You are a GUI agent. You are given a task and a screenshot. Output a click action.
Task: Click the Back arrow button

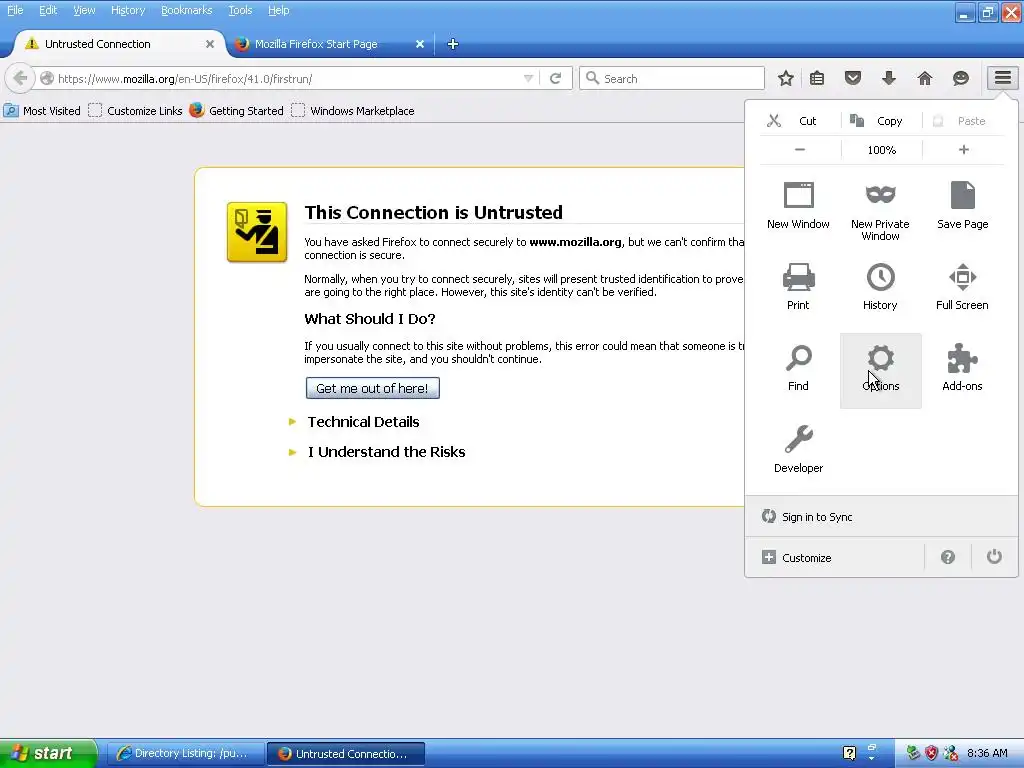coord(20,78)
